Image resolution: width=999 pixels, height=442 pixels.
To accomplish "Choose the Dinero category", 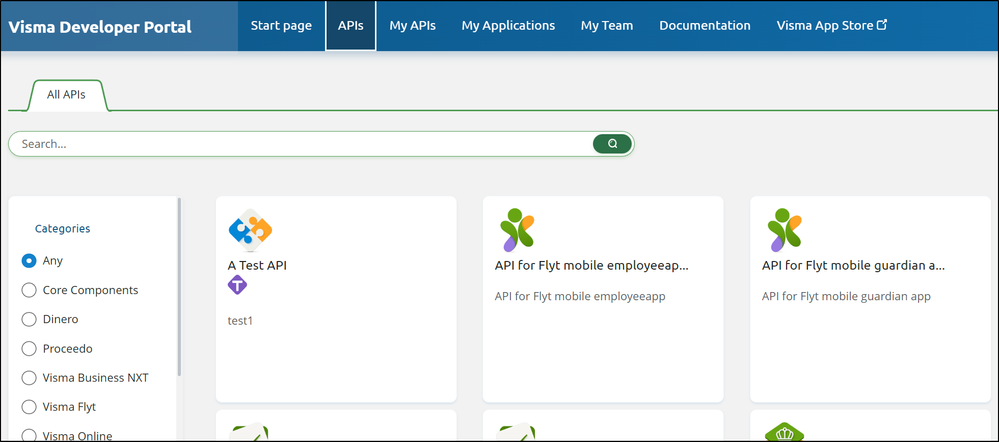I will 29,319.
